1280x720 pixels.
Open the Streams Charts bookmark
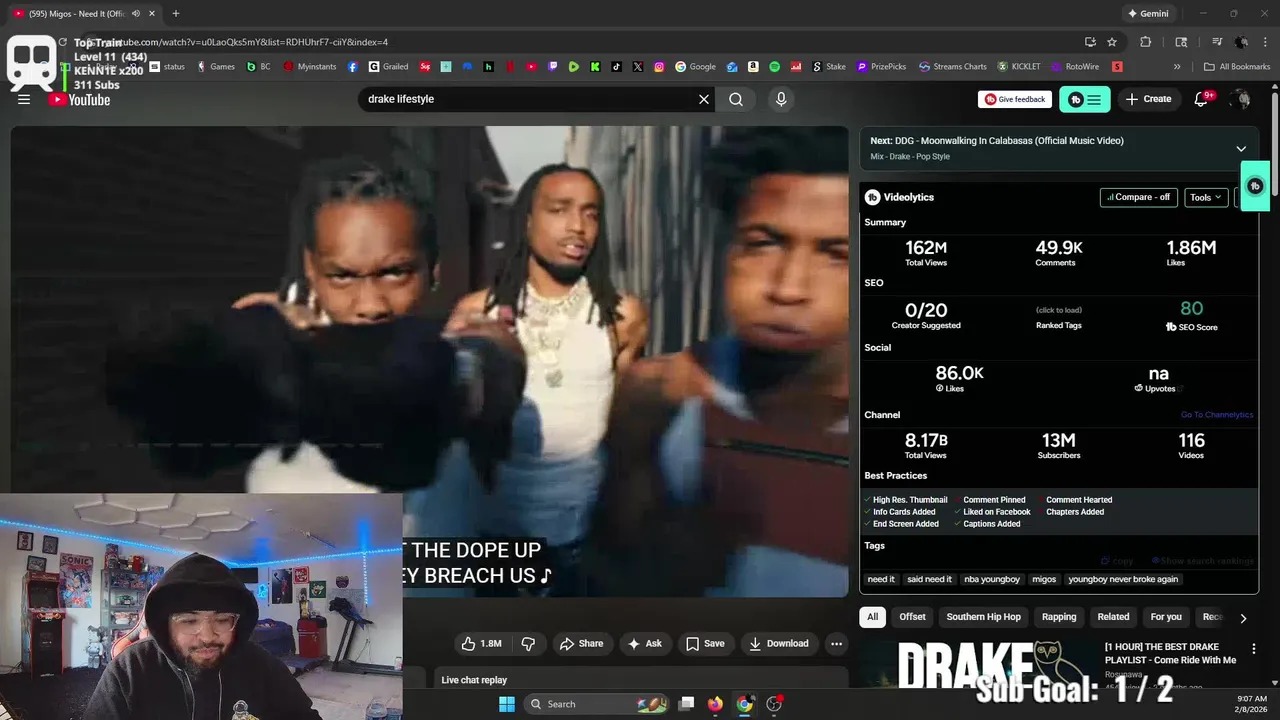point(953,67)
